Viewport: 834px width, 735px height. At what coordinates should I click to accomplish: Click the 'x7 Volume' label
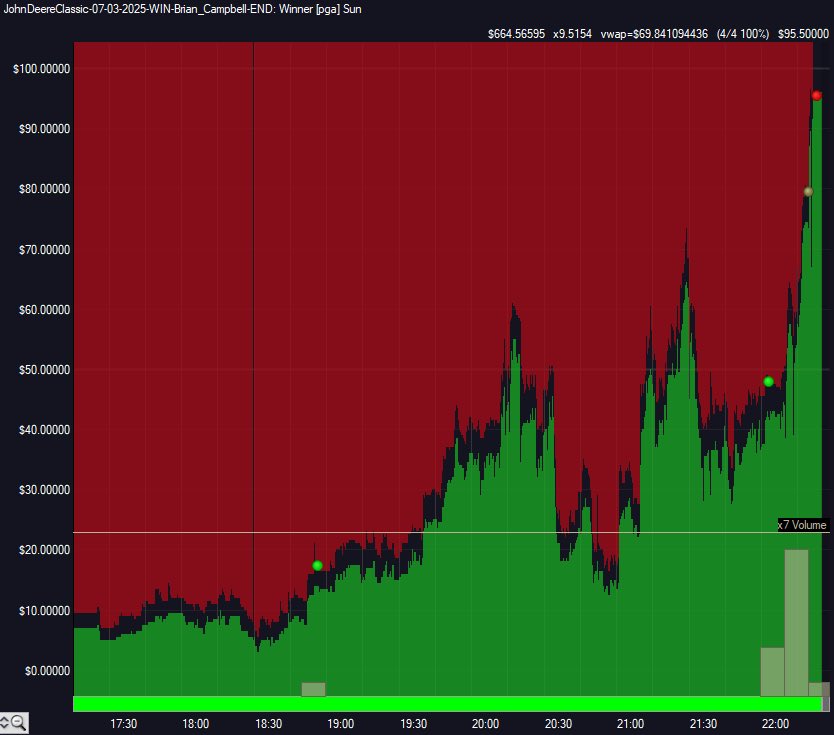pyautogui.click(x=802, y=525)
